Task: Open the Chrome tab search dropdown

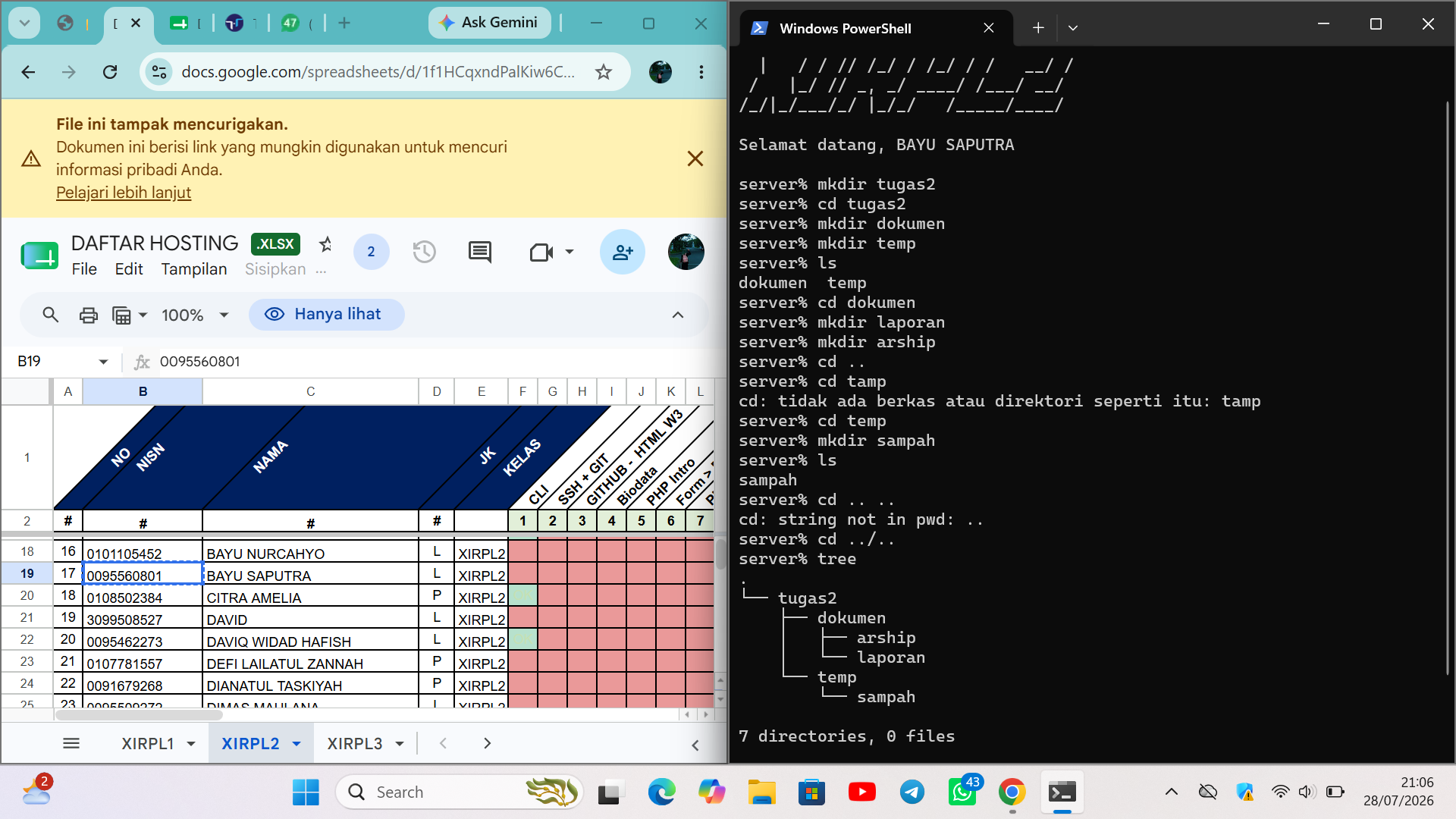Action: [24, 23]
